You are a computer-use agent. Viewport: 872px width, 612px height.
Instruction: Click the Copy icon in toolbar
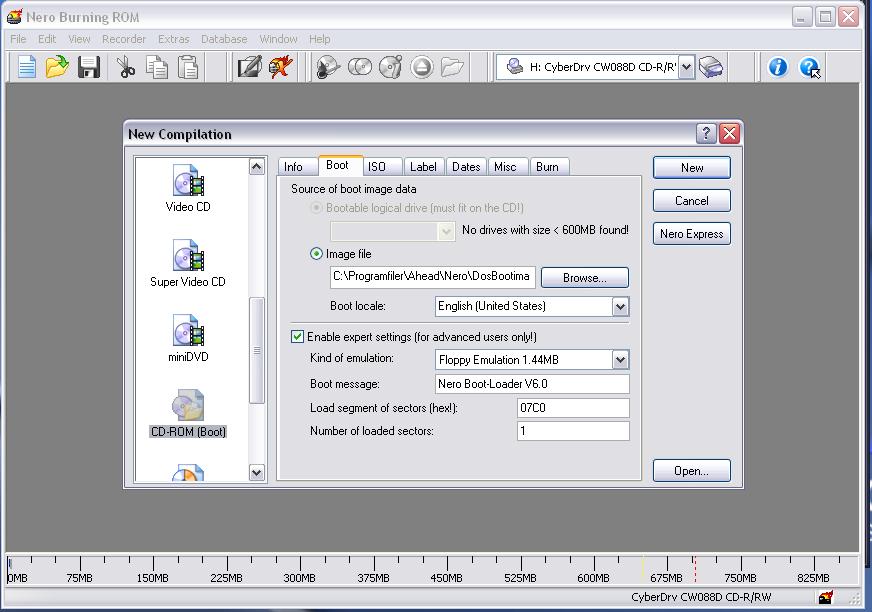pos(157,68)
